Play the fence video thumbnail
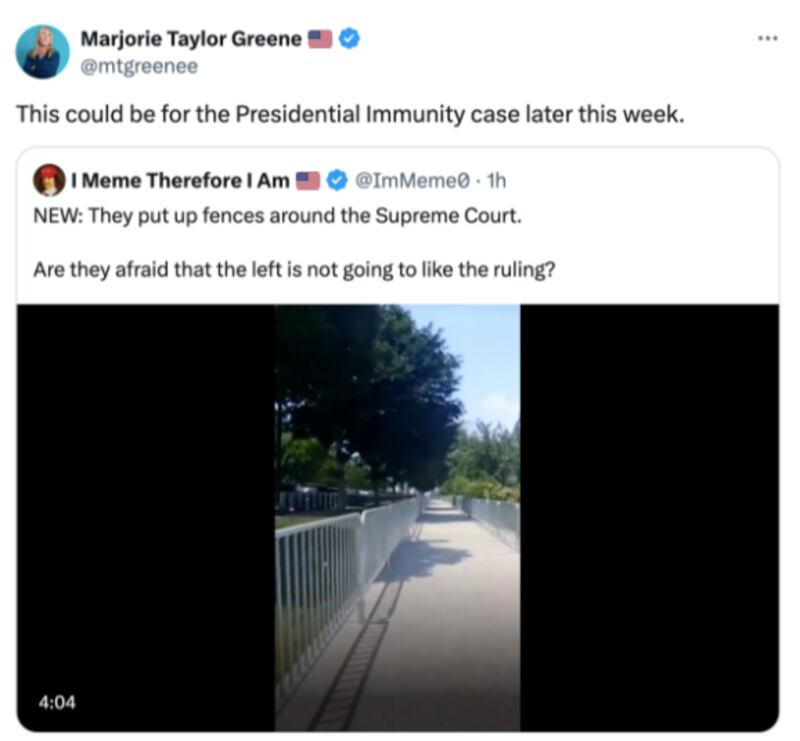This screenshot has width=800, height=741. point(397,517)
